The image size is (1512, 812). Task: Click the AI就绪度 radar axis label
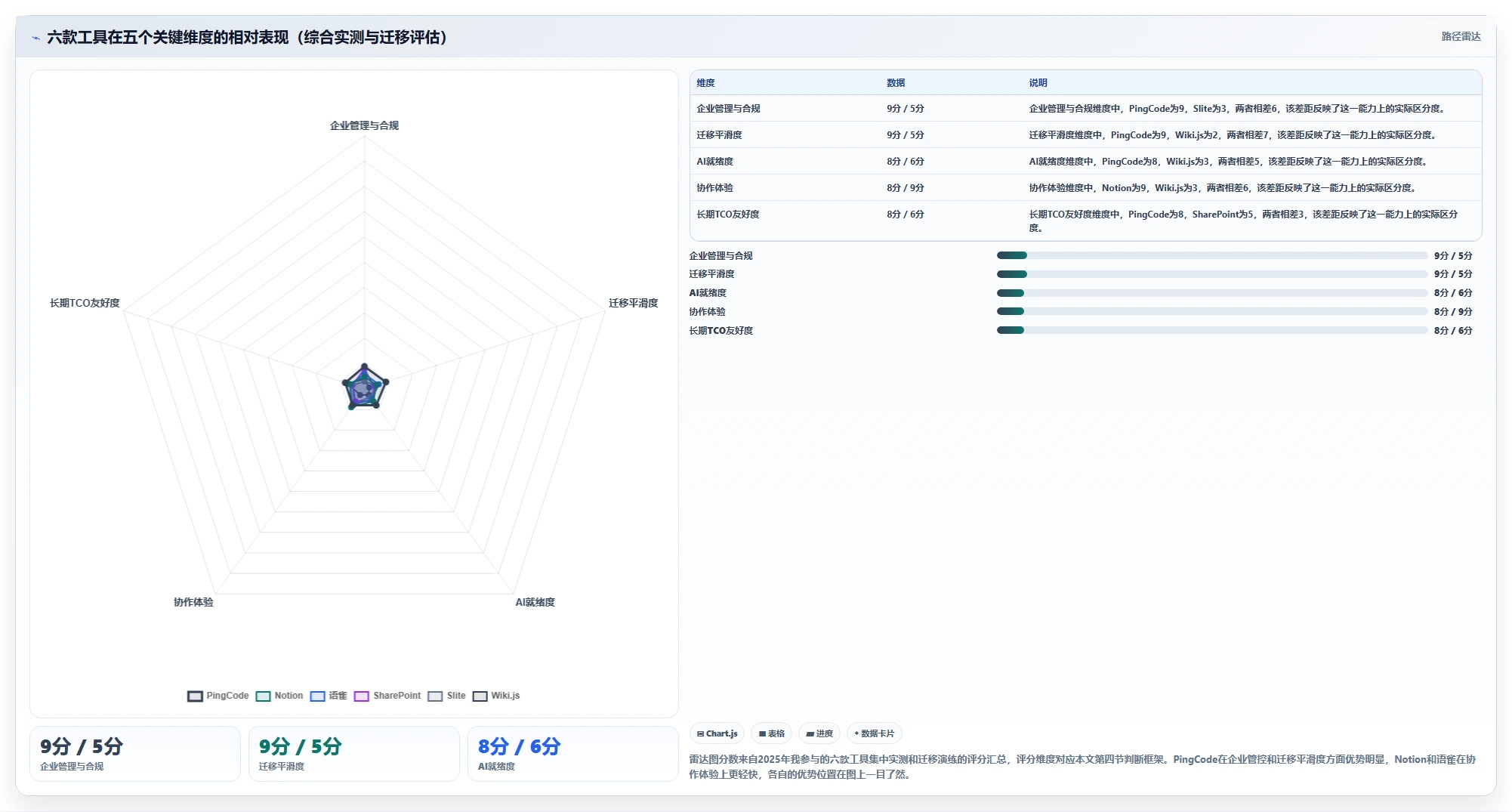tap(535, 602)
